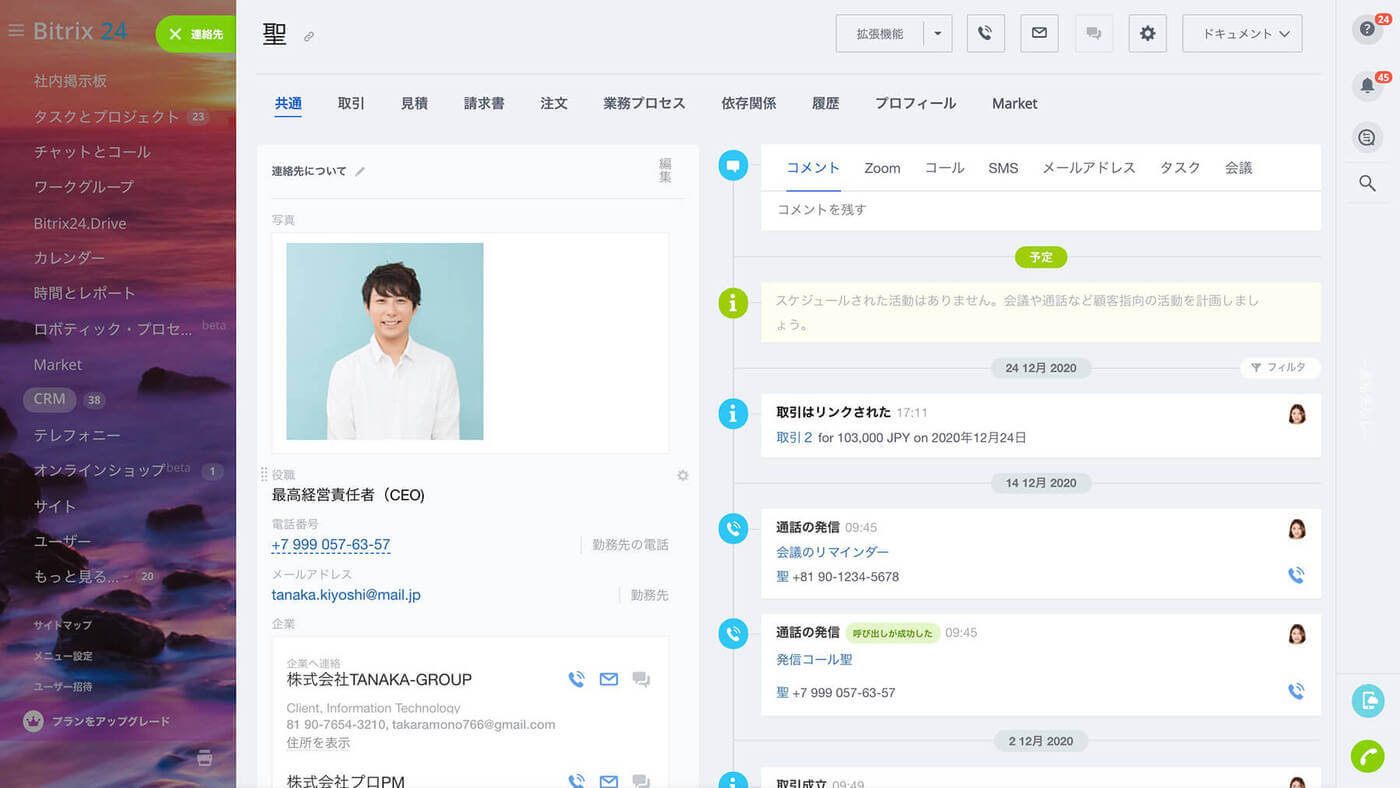Viewport: 1400px width, 788px height.
Task: Call back icon in 発信コール聖 entry
Action: point(1296,691)
